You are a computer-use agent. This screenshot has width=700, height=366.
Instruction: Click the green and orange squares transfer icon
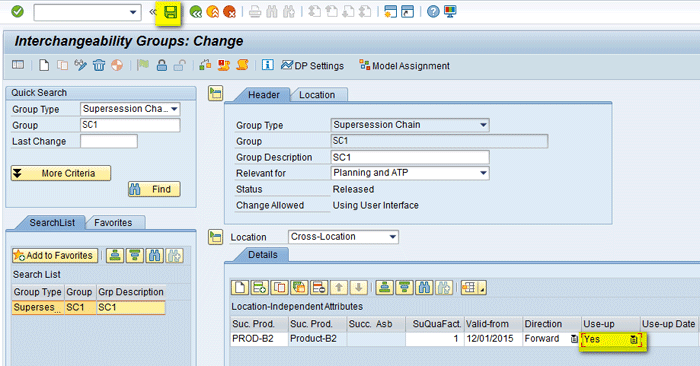[x=205, y=65]
